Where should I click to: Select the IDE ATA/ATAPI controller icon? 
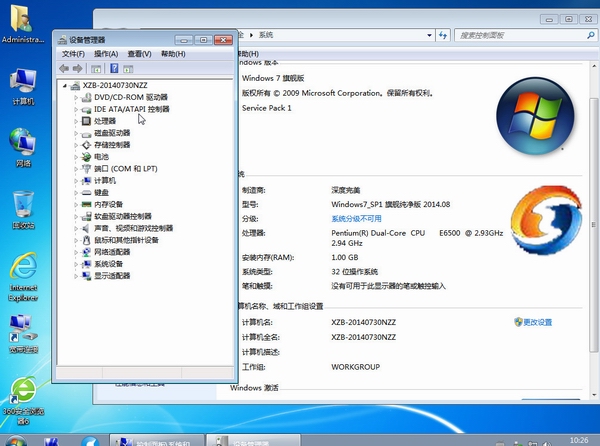click(x=86, y=109)
